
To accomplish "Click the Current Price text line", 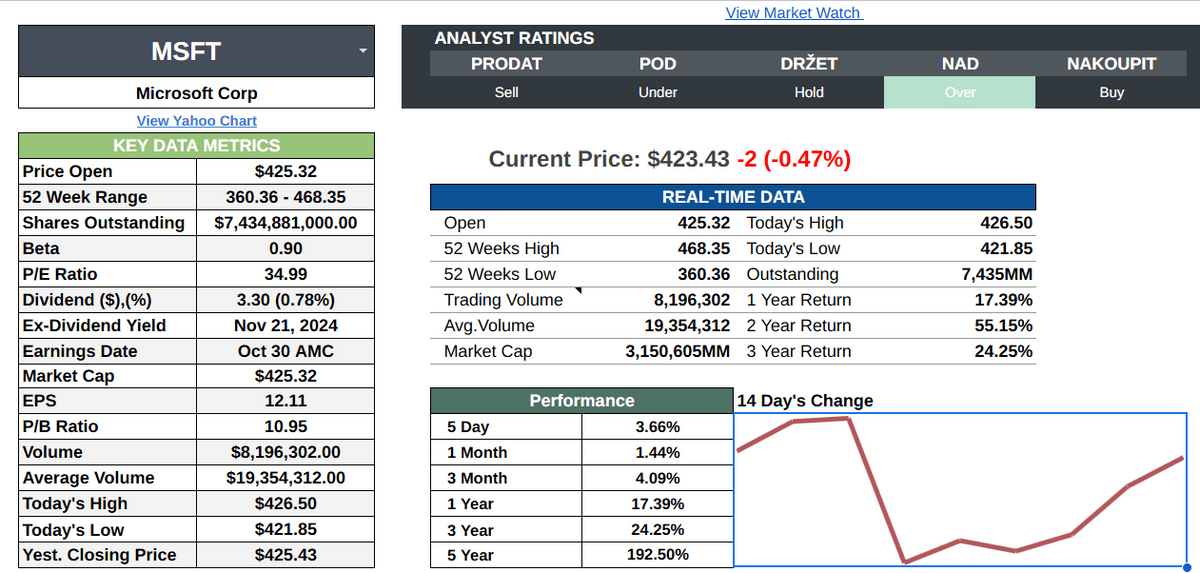I will click(x=669, y=159).
